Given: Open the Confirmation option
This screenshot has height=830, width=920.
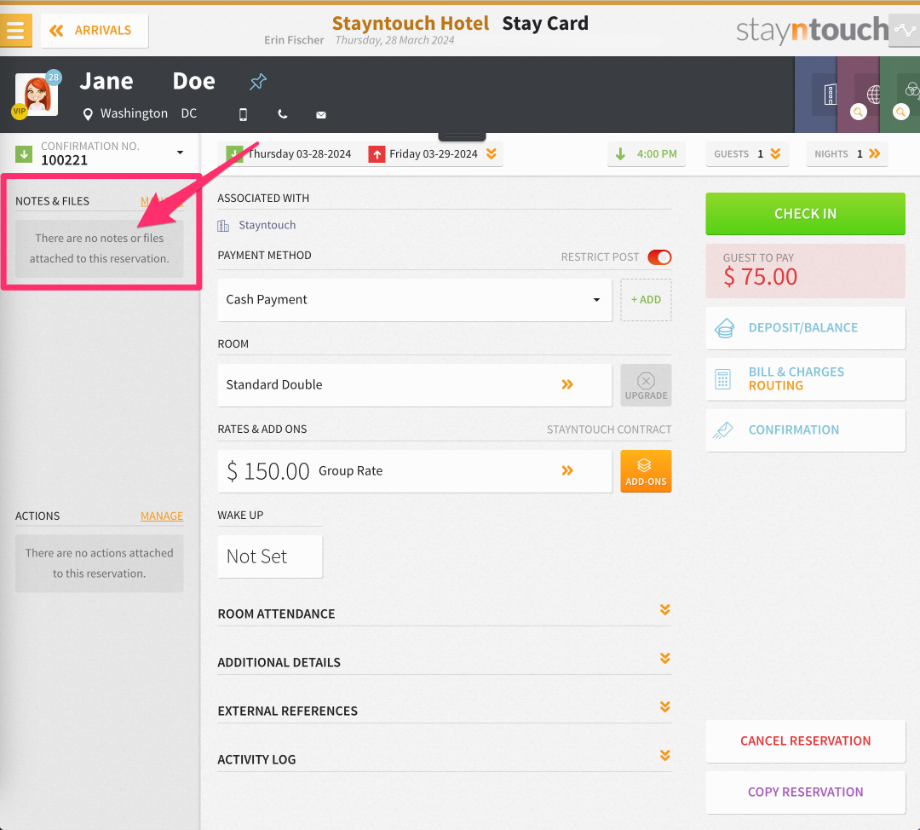Looking at the screenshot, I should pyautogui.click(x=805, y=430).
